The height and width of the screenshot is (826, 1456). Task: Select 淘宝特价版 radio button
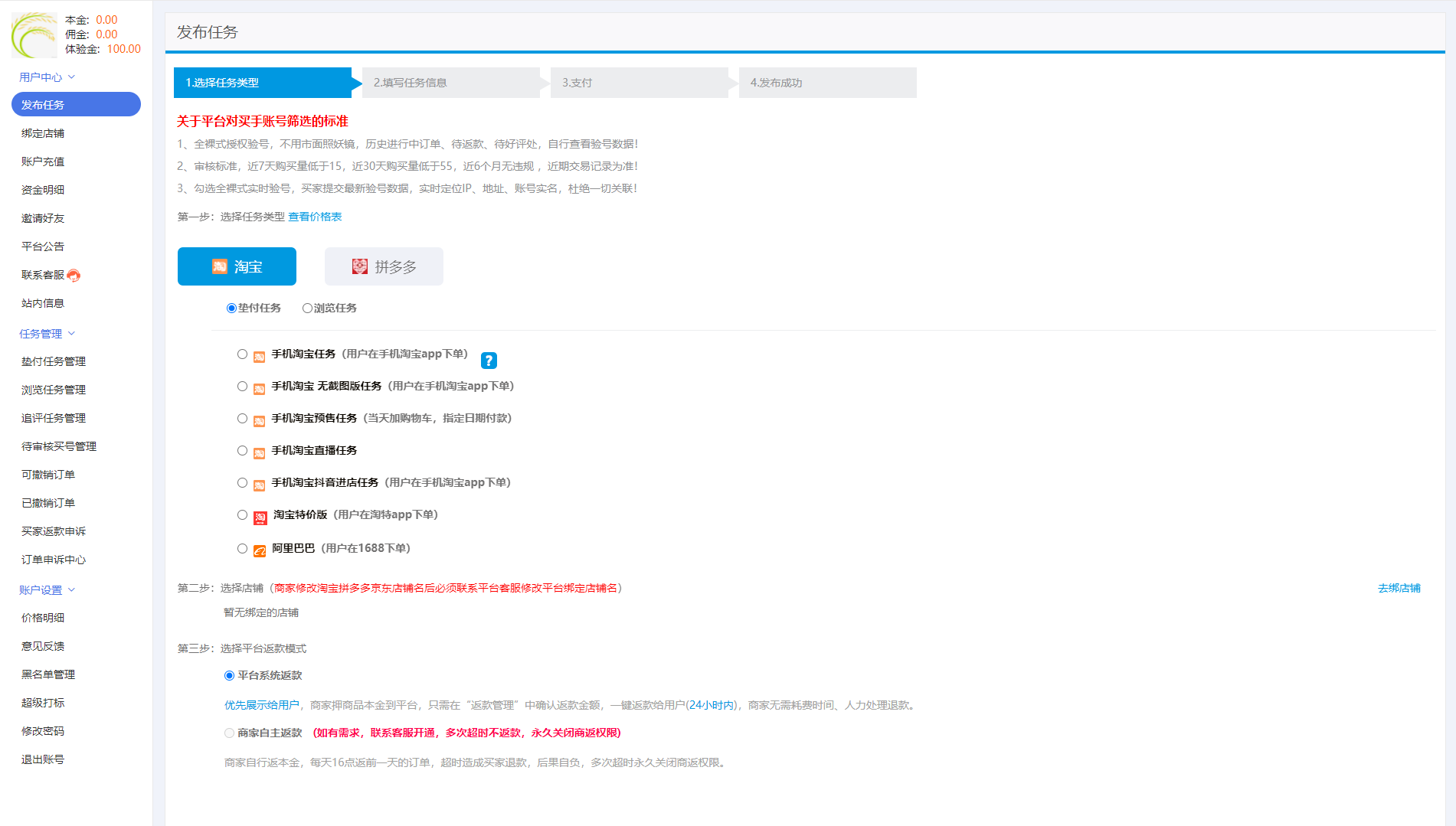(242, 514)
